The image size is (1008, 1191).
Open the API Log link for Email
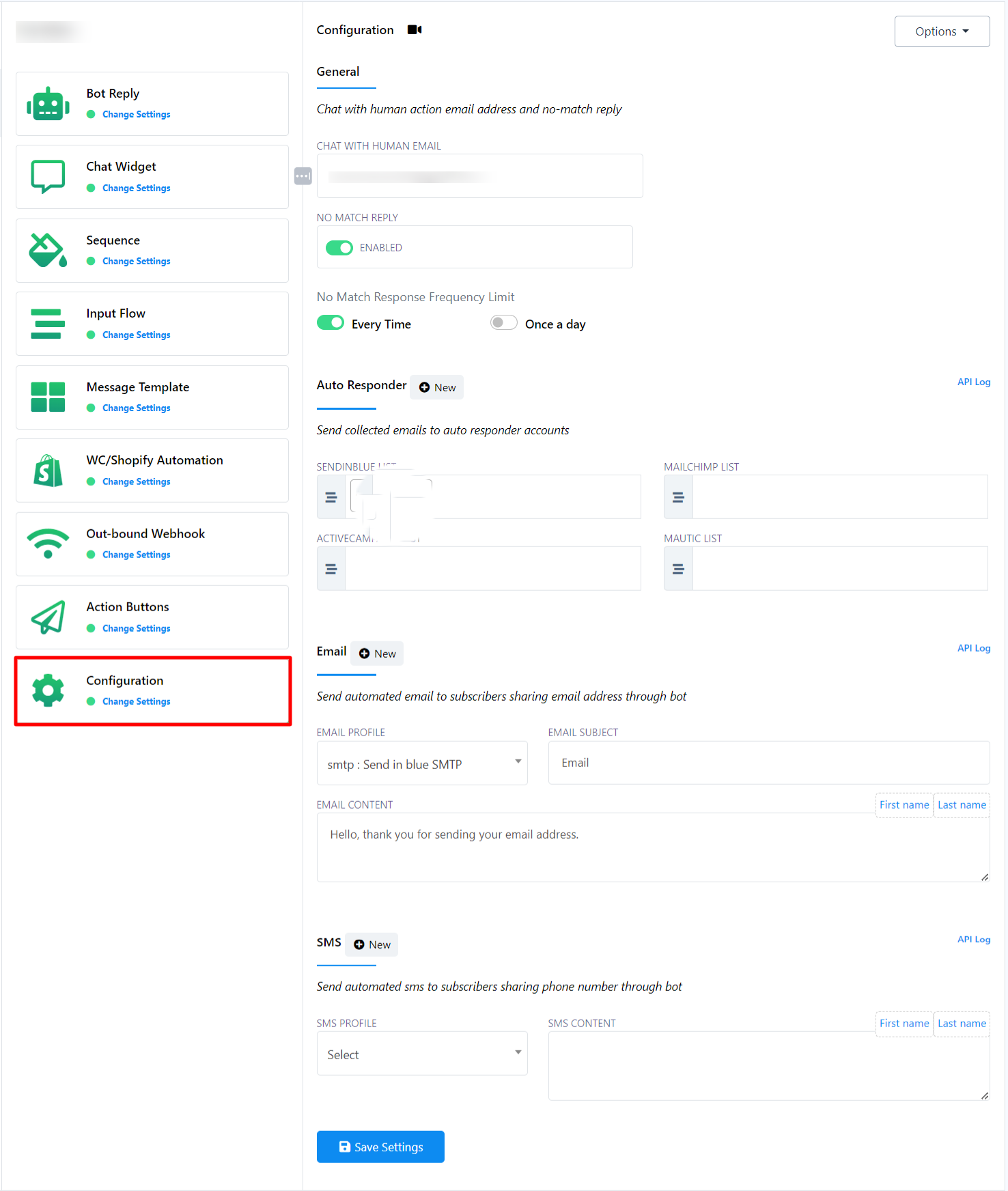coord(973,648)
